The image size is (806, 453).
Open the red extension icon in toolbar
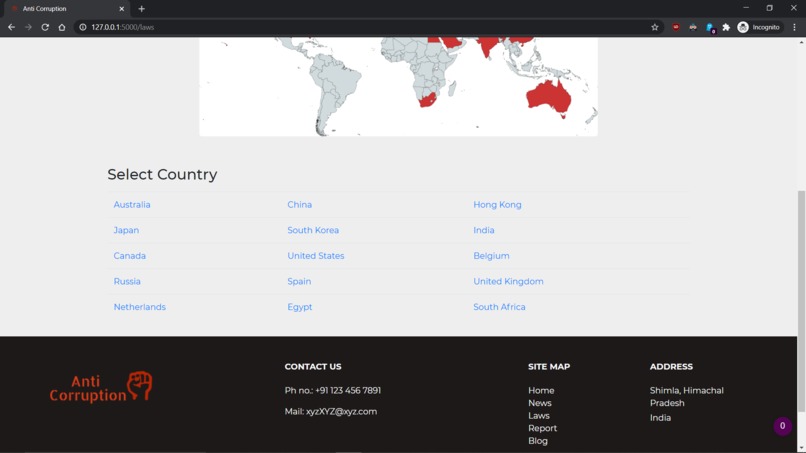pyautogui.click(x=675, y=27)
